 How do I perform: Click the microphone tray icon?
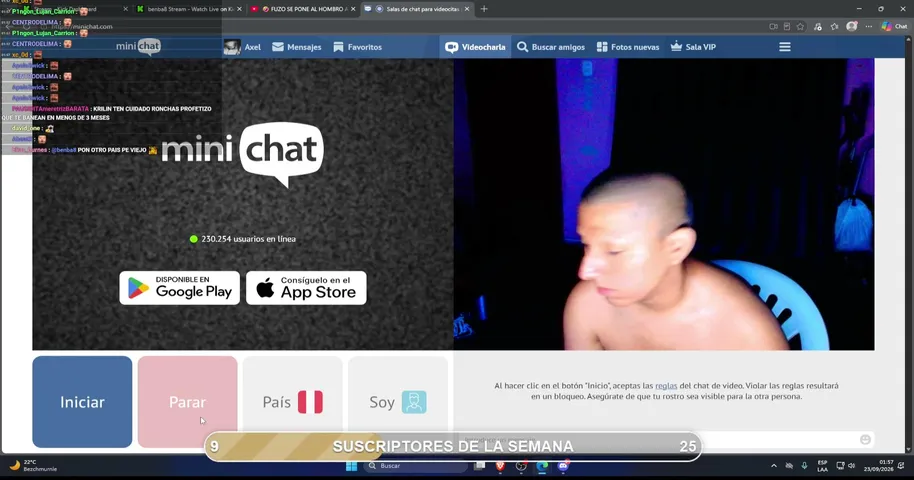[x=804, y=466]
